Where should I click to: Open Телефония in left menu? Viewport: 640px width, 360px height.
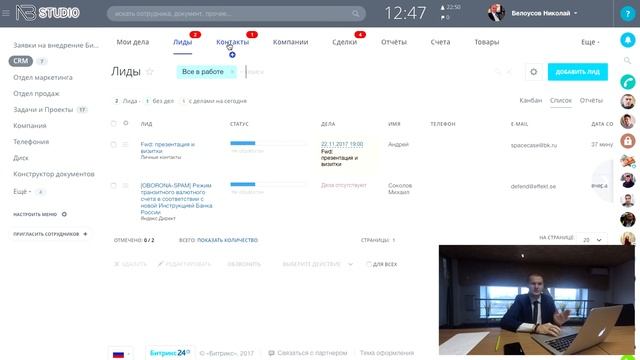click(x=31, y=142)
